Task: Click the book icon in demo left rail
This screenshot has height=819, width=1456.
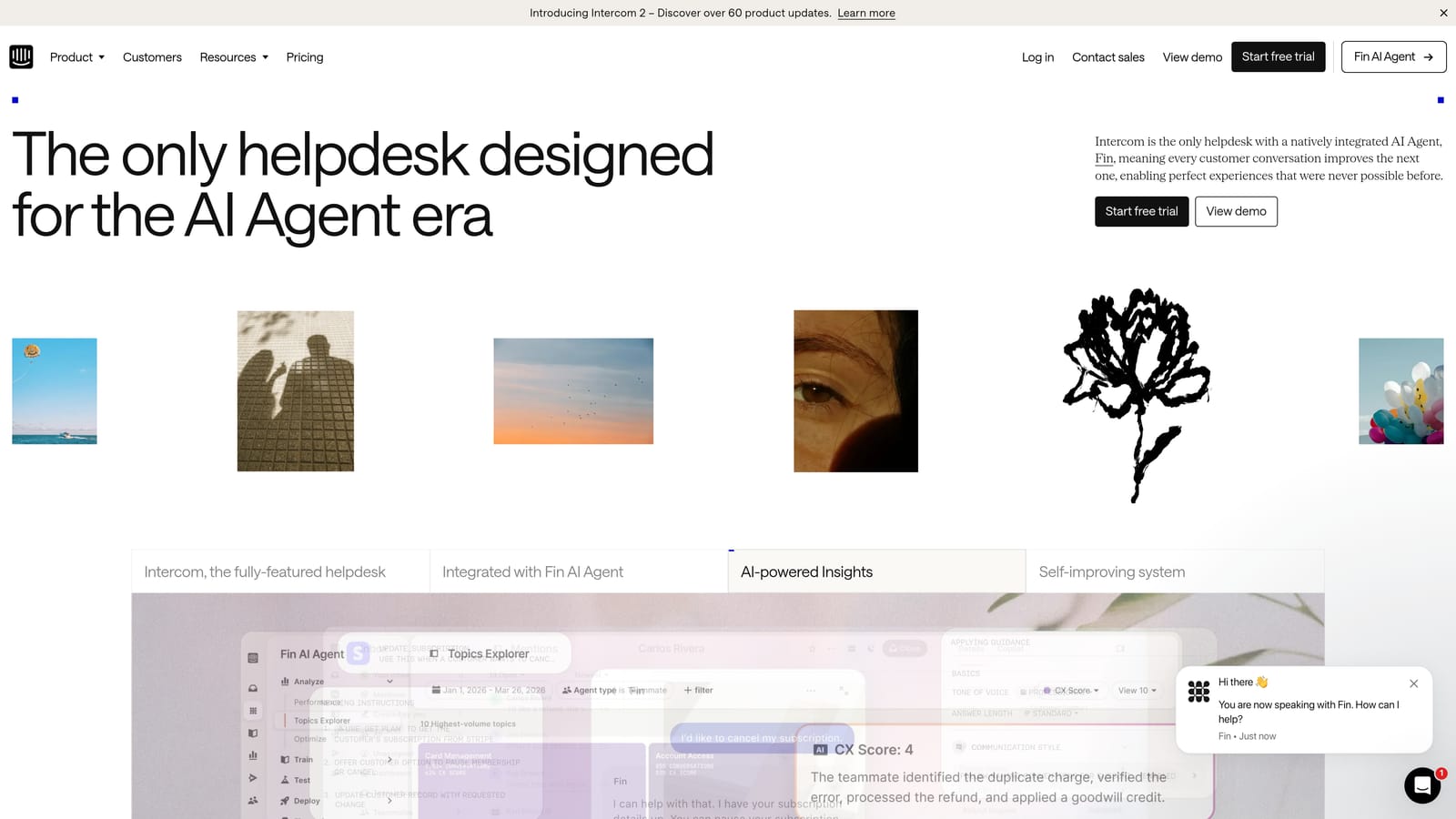Action: [253, 733]
